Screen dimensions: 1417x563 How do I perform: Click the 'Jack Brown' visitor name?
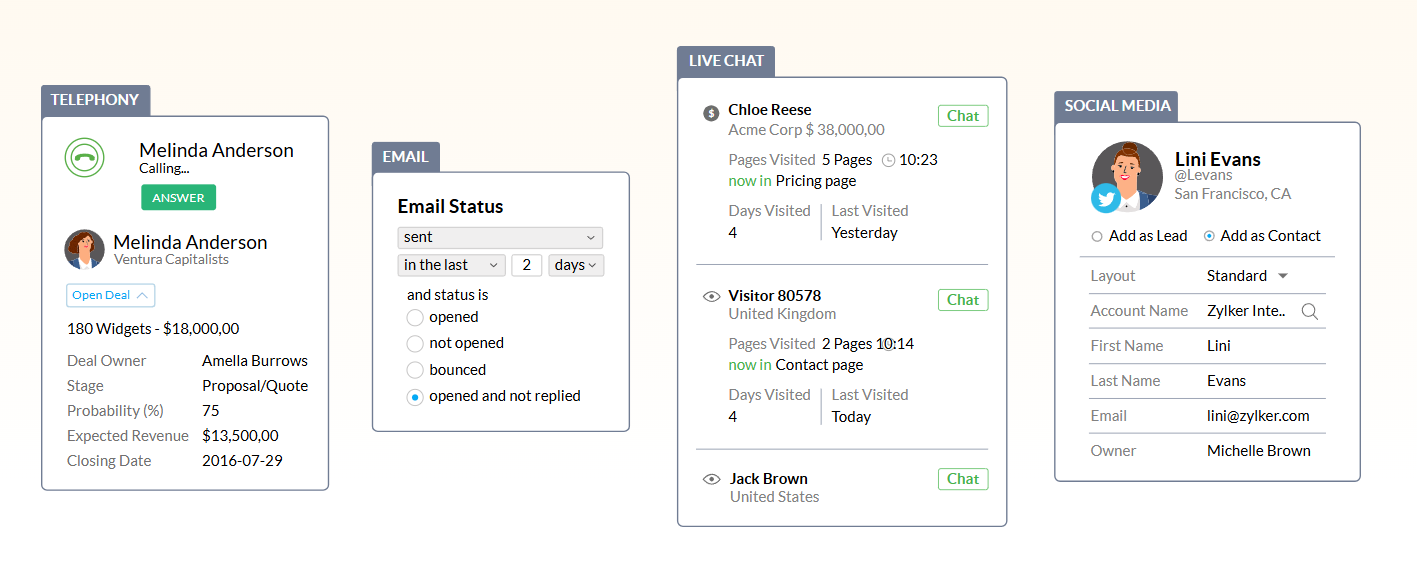pos(769,479)
